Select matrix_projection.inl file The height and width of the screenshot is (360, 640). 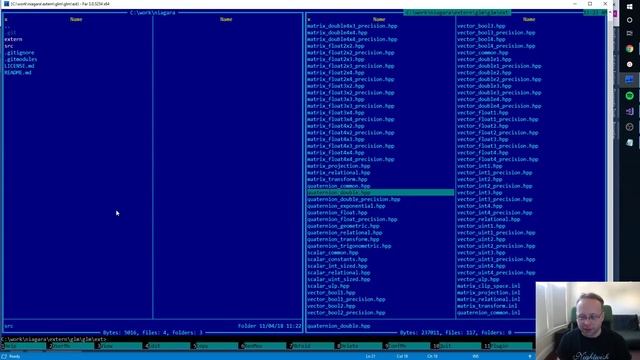click(489, 293)
